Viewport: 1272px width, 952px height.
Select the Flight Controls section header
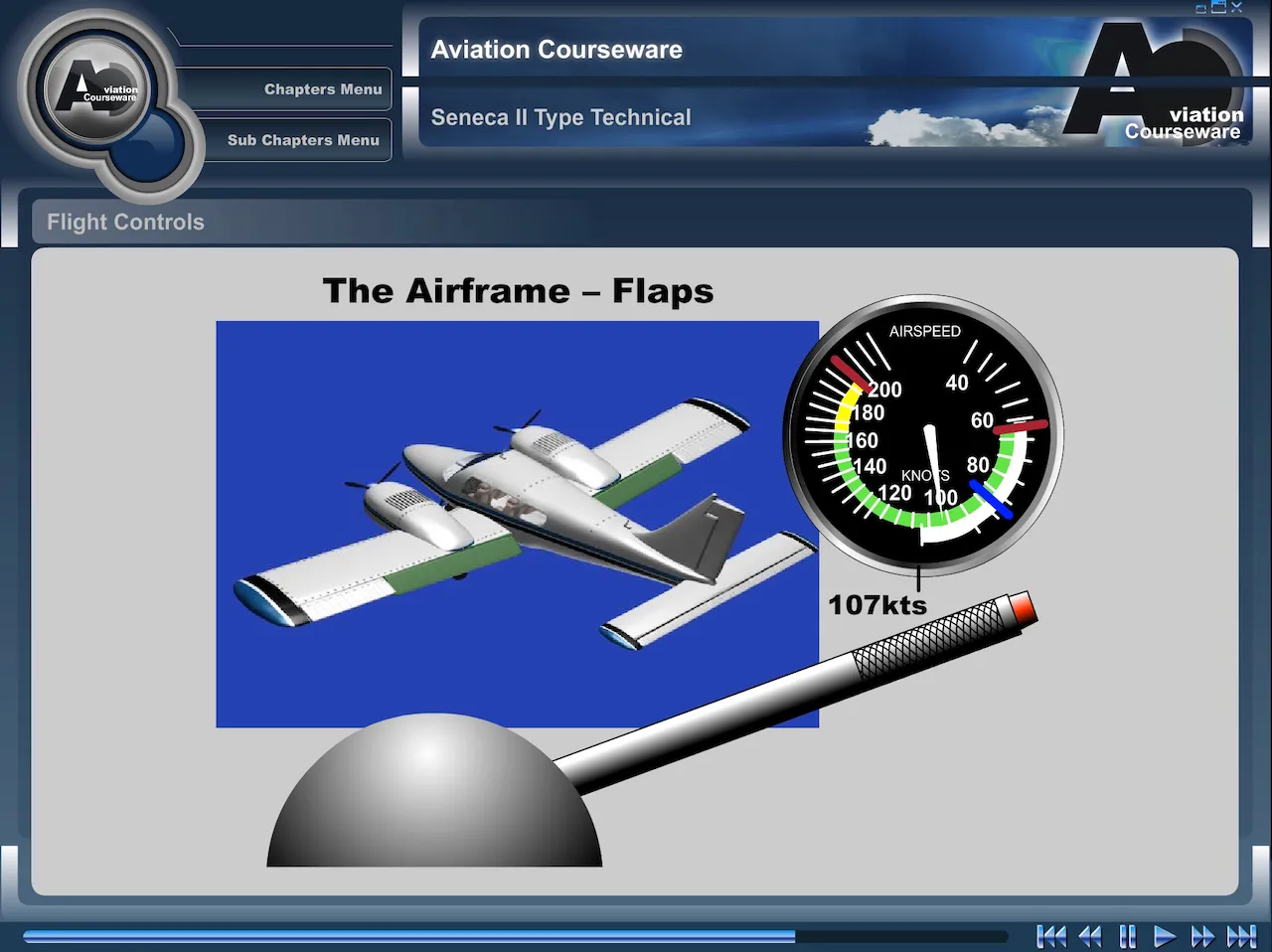124,222
